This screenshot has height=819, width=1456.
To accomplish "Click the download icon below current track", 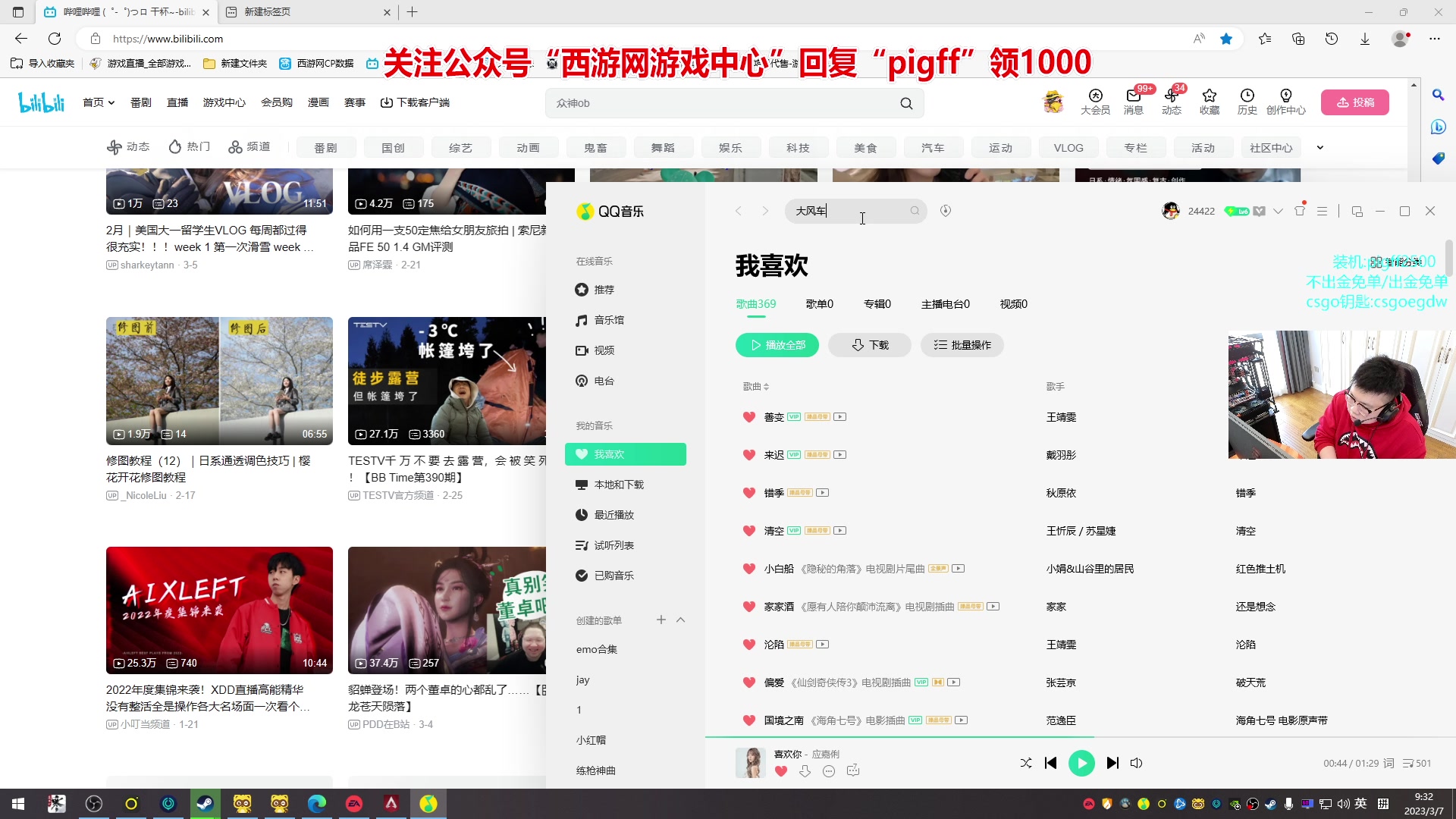I will coord(805,771).
